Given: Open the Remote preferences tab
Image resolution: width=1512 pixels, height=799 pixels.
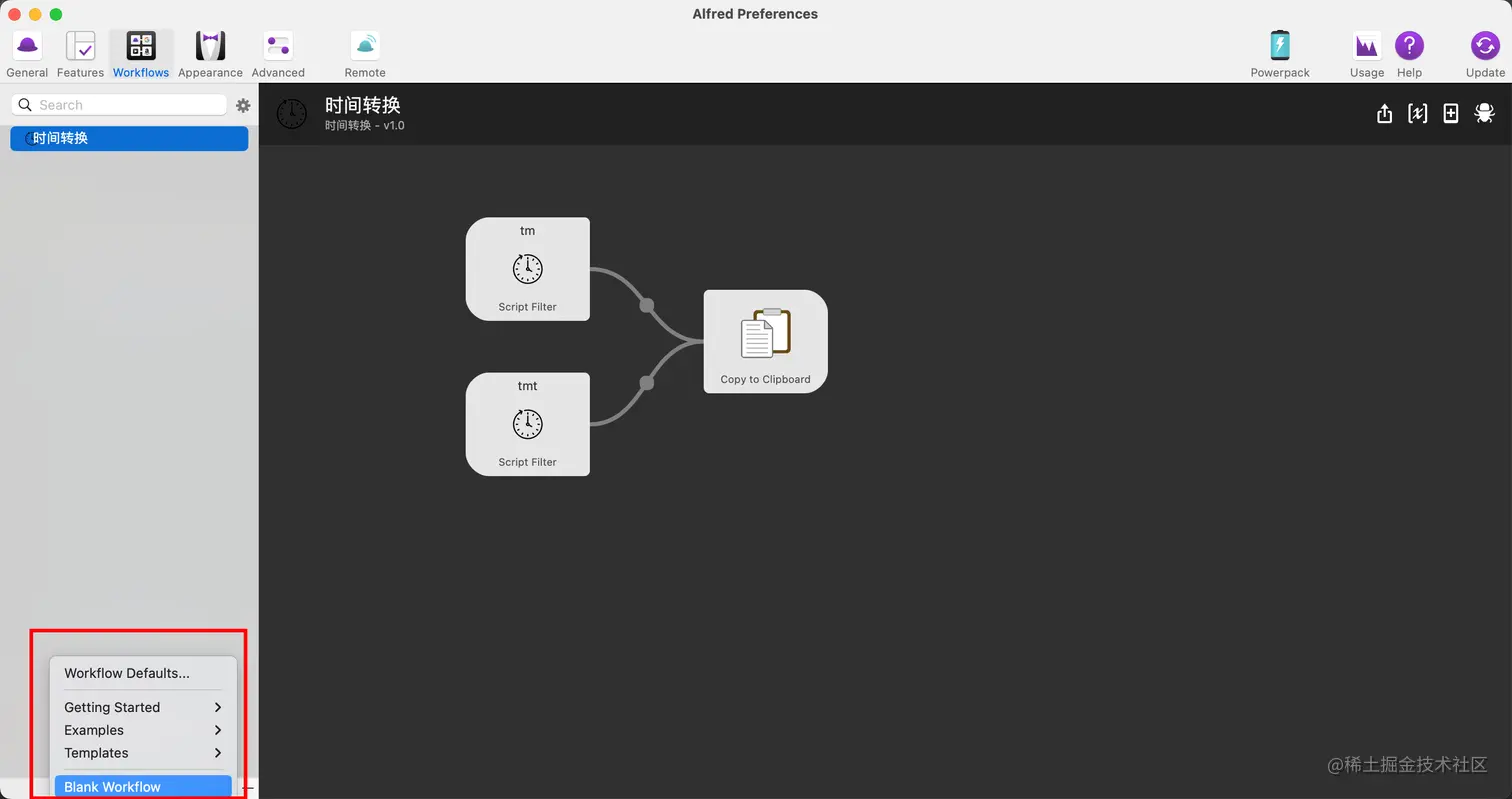Looking at the screenshot, I should (365, 55).
